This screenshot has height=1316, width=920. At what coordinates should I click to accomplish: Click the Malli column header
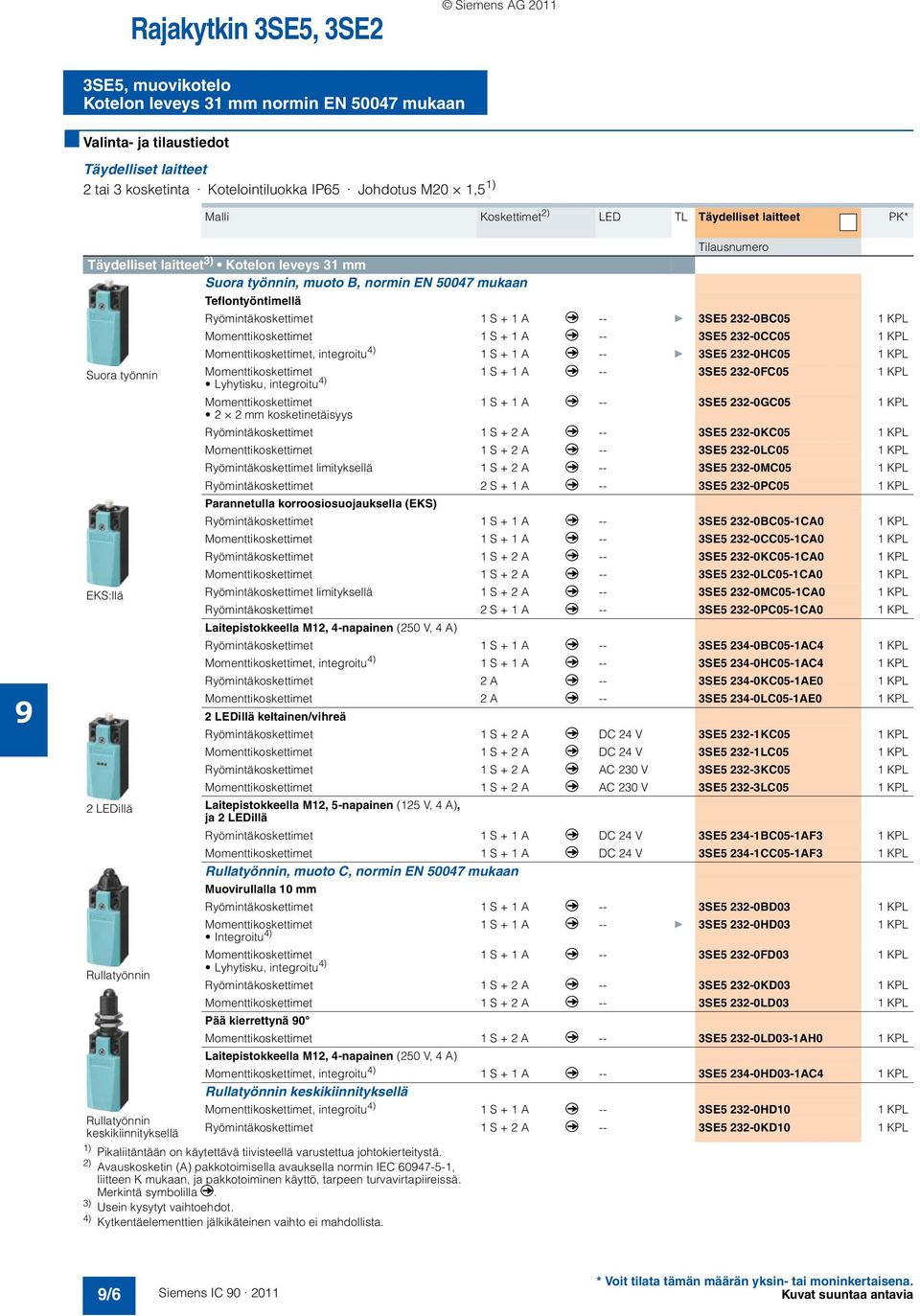(x=217, y=218)
